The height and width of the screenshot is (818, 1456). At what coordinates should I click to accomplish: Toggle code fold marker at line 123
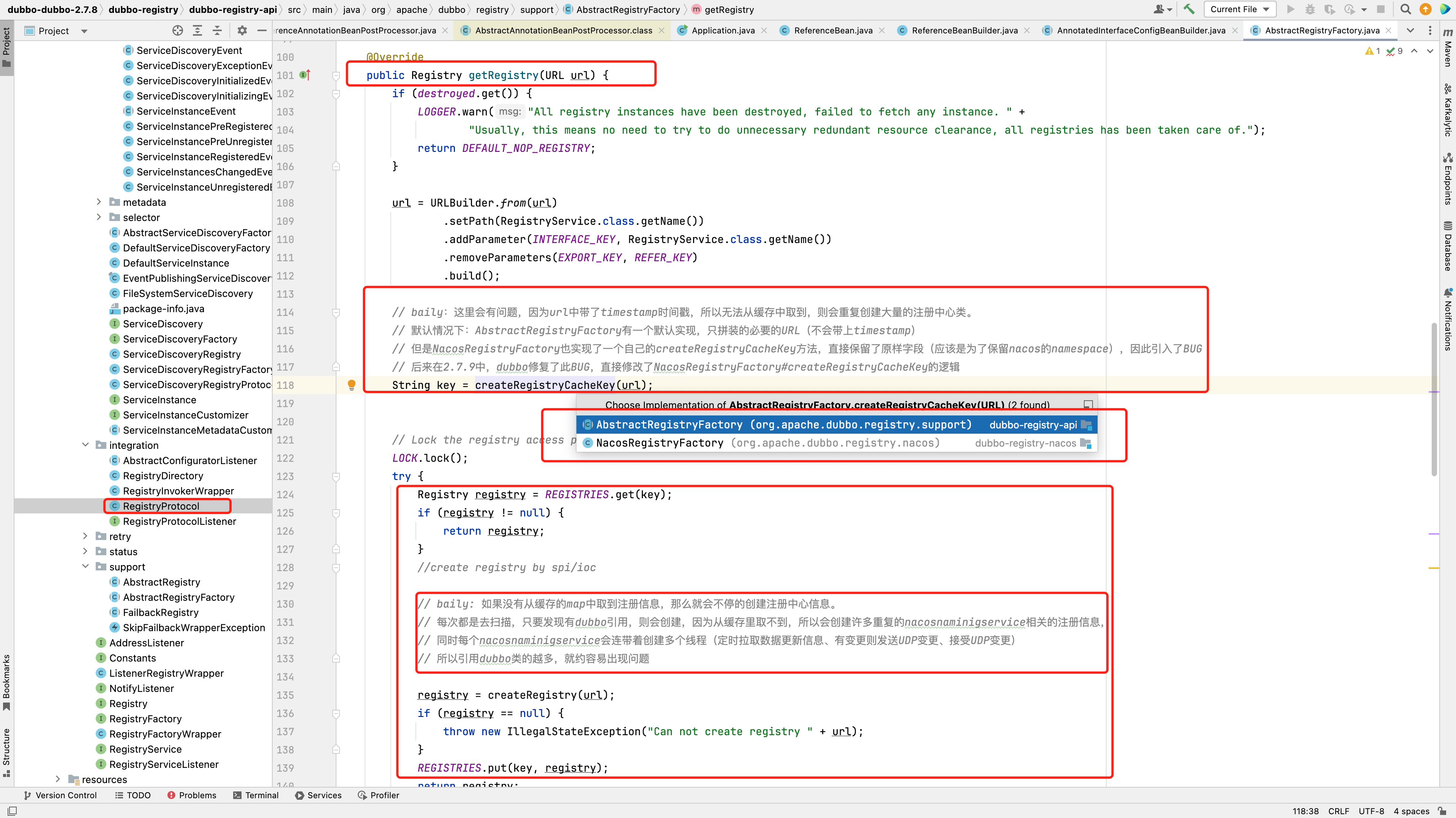click(336, 477)
